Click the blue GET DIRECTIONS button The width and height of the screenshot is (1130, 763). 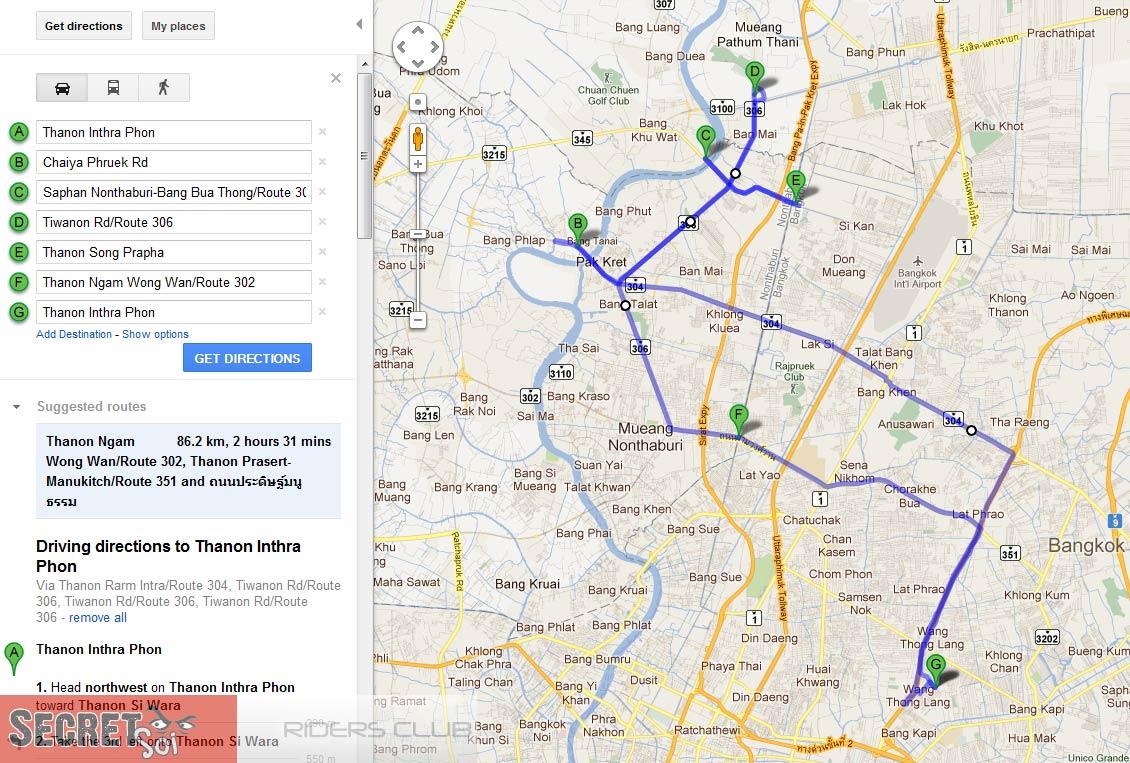[x=247, y=358]
